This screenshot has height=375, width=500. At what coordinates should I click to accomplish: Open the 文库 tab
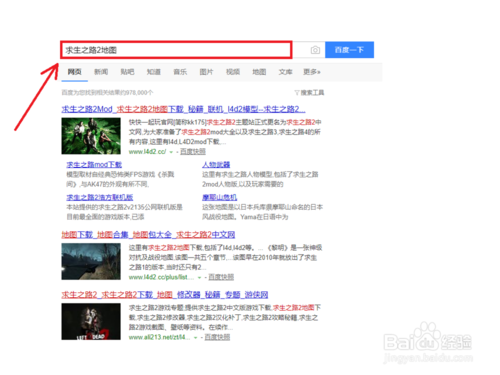[x=285, y=72]
